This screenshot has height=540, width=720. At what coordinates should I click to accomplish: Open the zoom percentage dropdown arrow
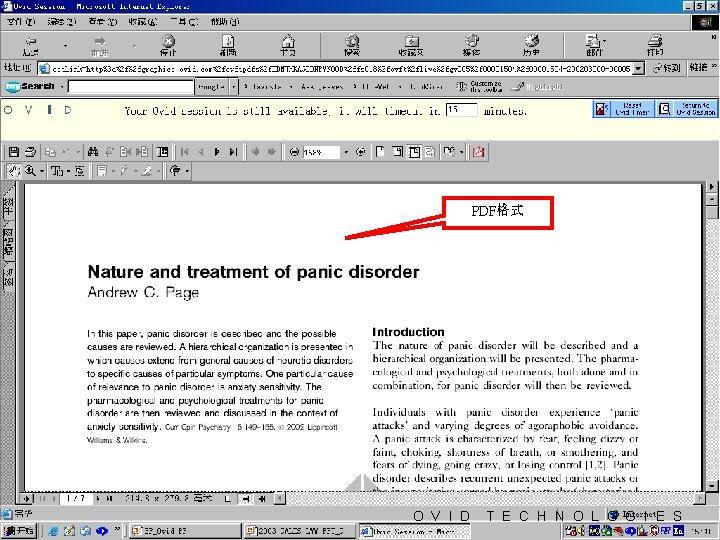click(346, 152)
